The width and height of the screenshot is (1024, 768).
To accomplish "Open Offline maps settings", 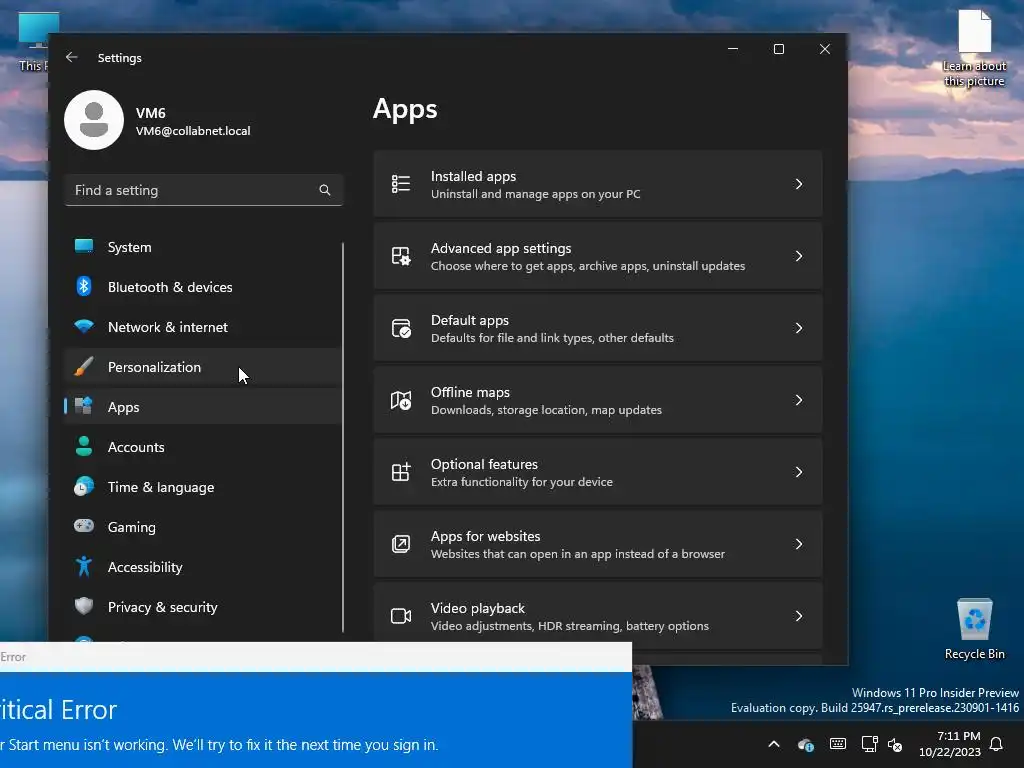I will (598, 400).
